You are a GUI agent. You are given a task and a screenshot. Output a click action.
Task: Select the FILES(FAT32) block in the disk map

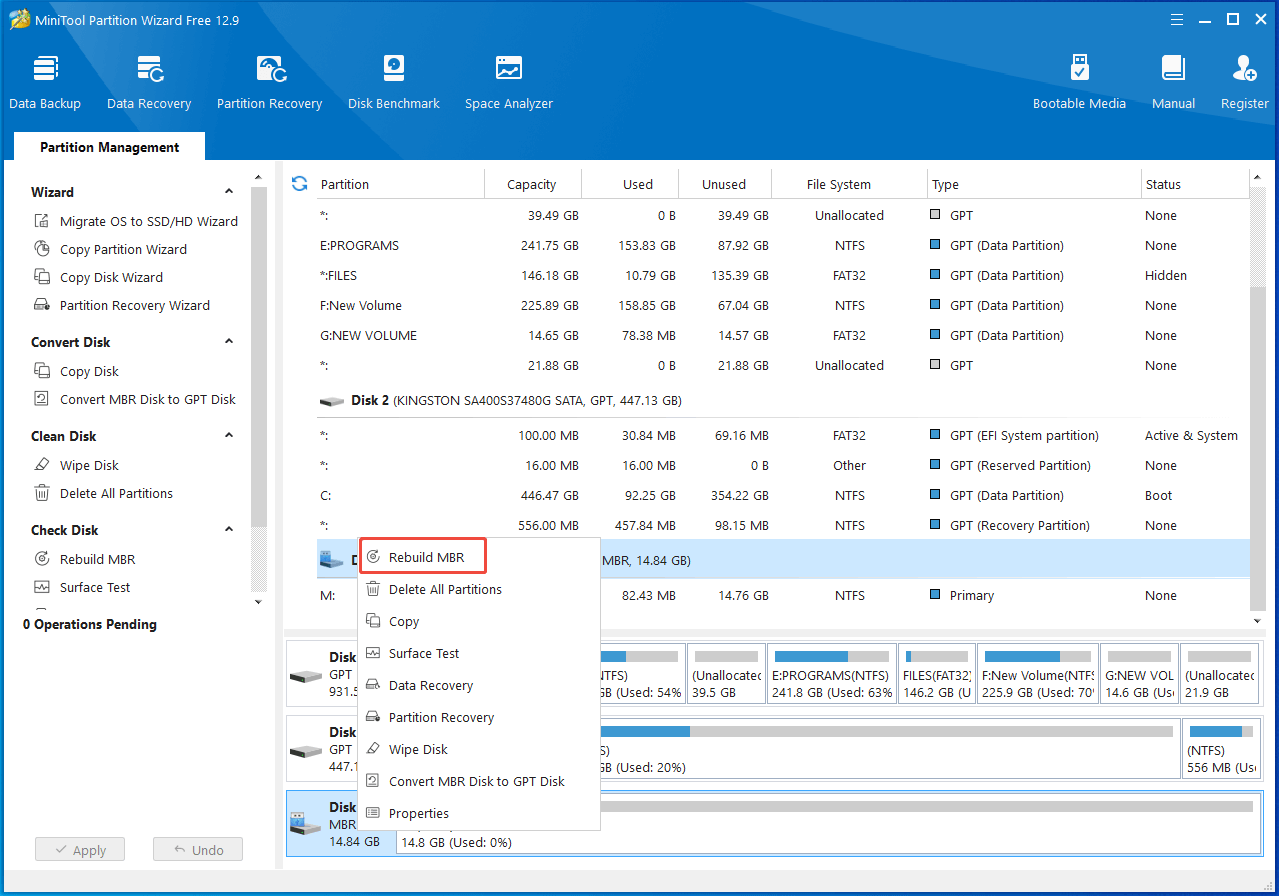(937, 675)
